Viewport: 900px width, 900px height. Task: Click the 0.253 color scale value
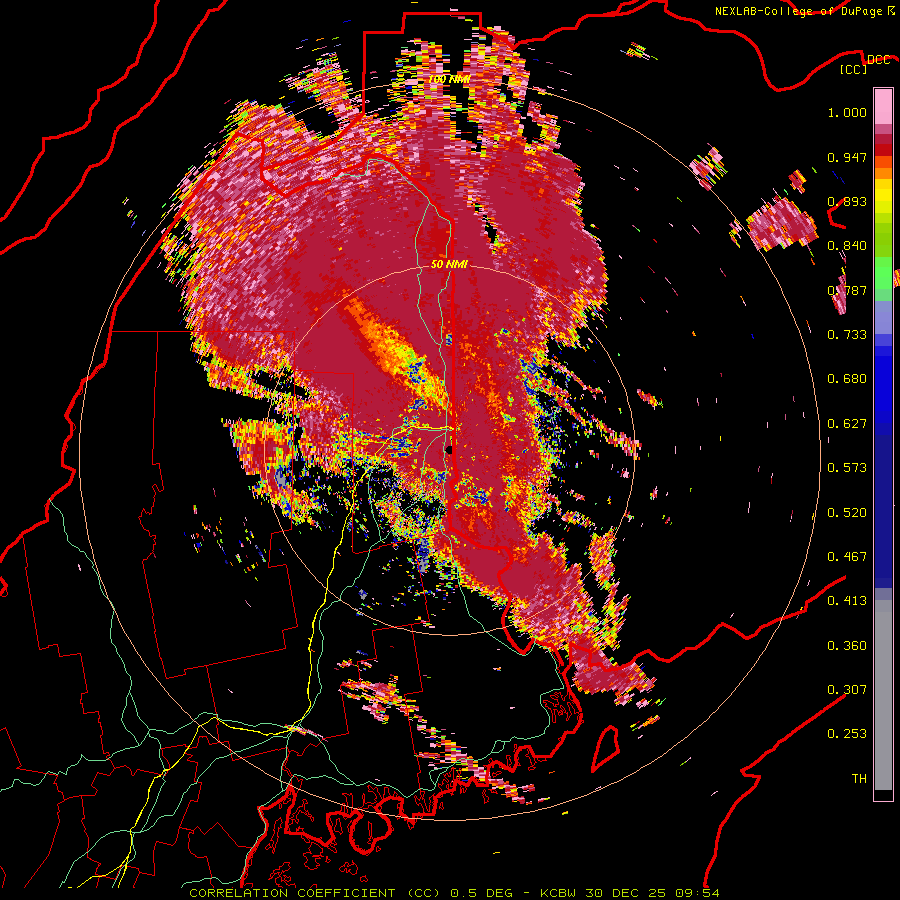pyautogui.click(x=847, y=734)
